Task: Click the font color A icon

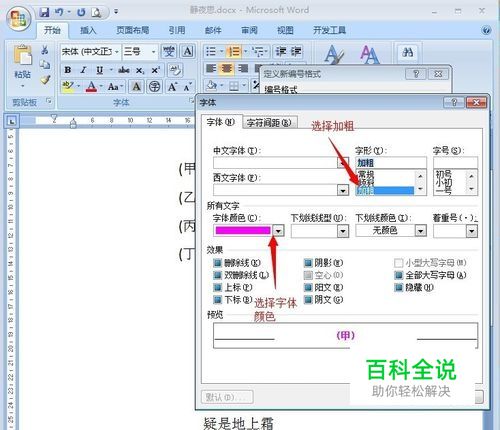Action: [x=91, y=87]
